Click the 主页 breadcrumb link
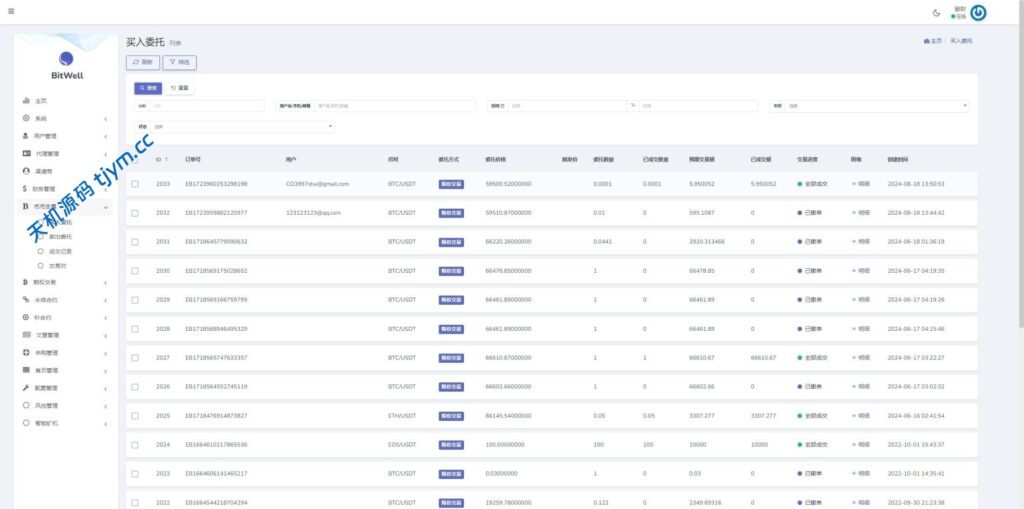The width and height of the screenshot is (1024, 509). 933,41
